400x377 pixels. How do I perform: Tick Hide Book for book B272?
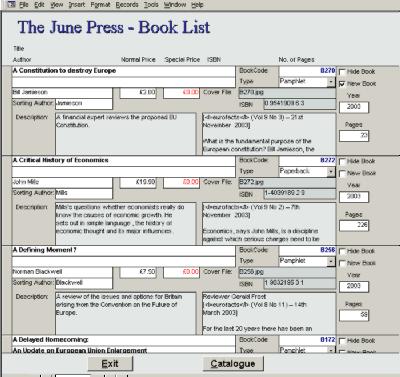[342, 162]
